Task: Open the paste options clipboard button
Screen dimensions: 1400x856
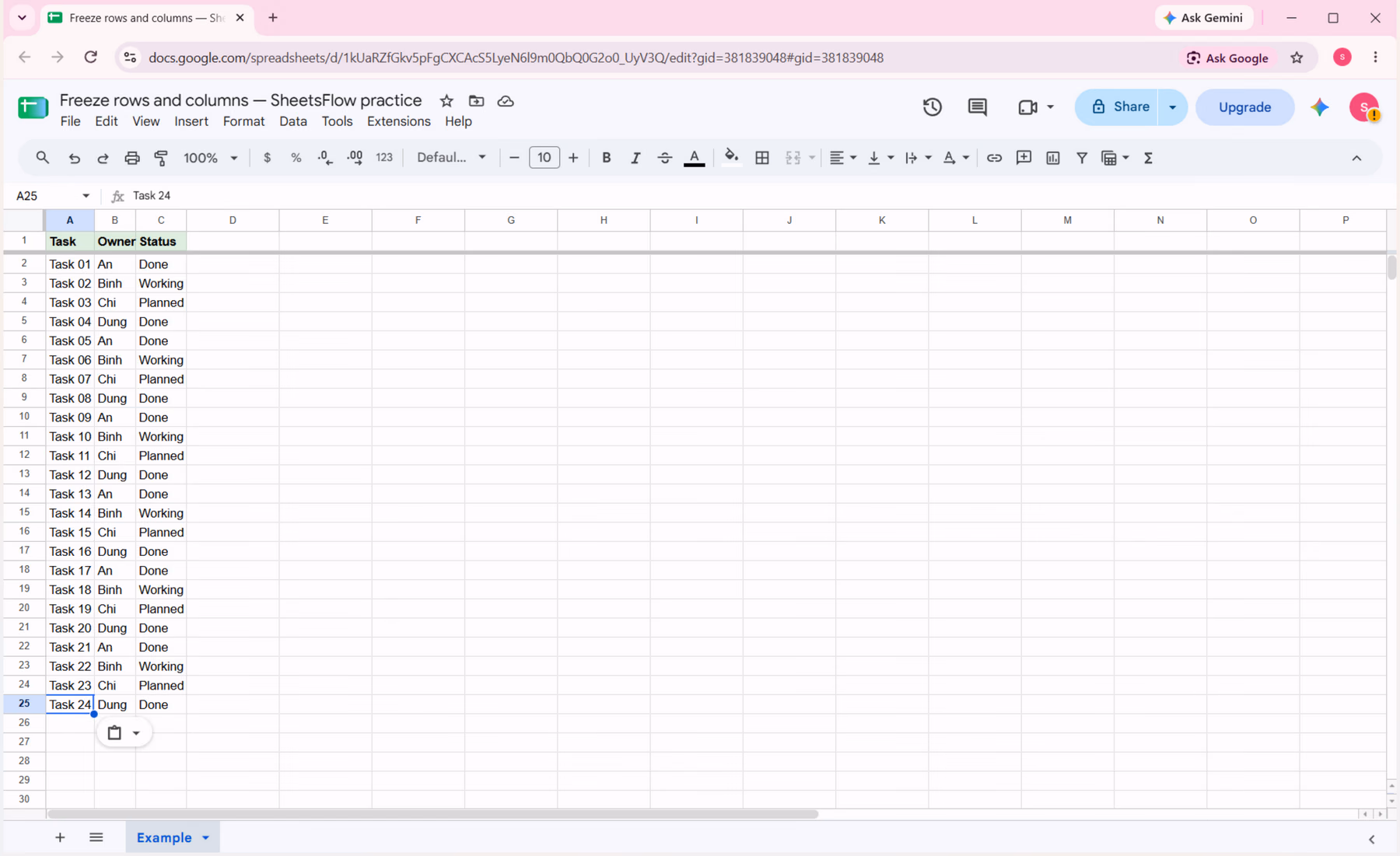Action: 124,732
